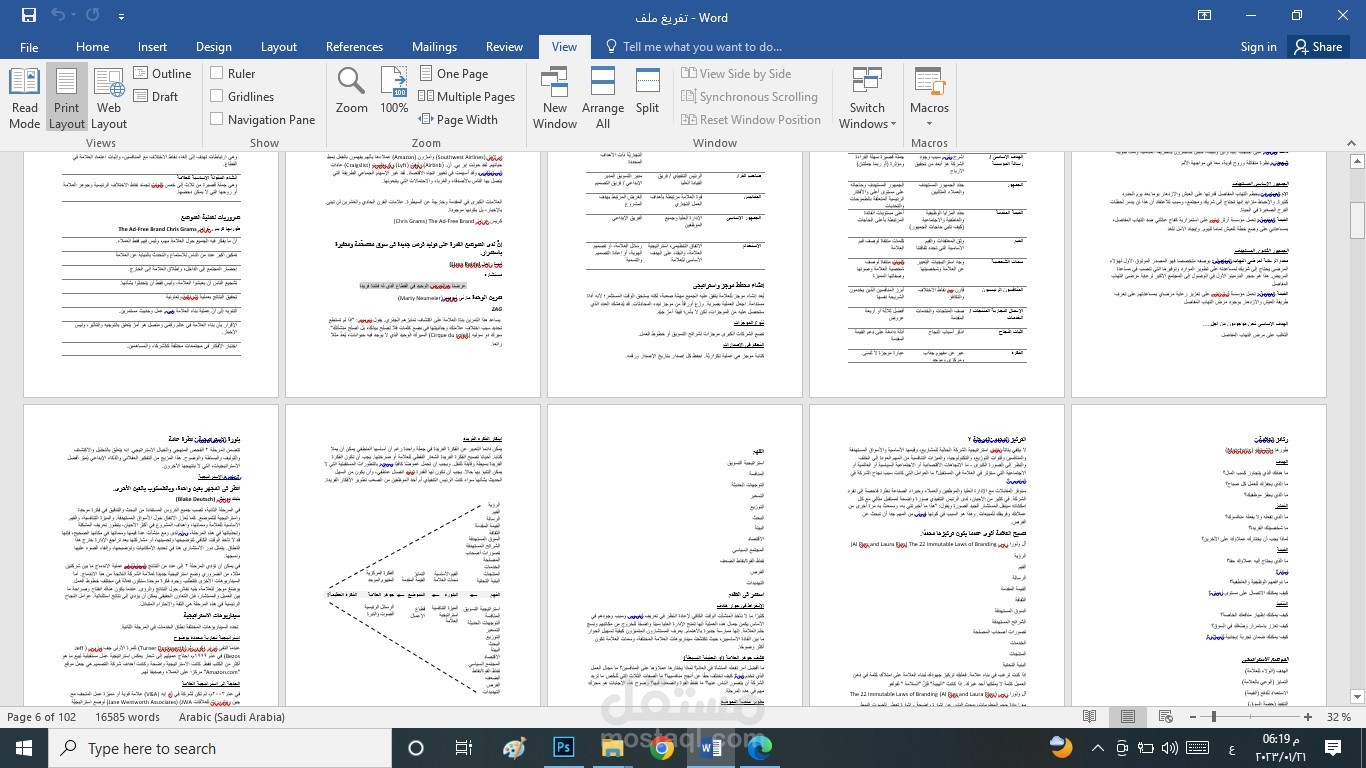Enable the Ruler checkbox
The width and height of the screenshot is (1366, 768).
coord(217,73)
